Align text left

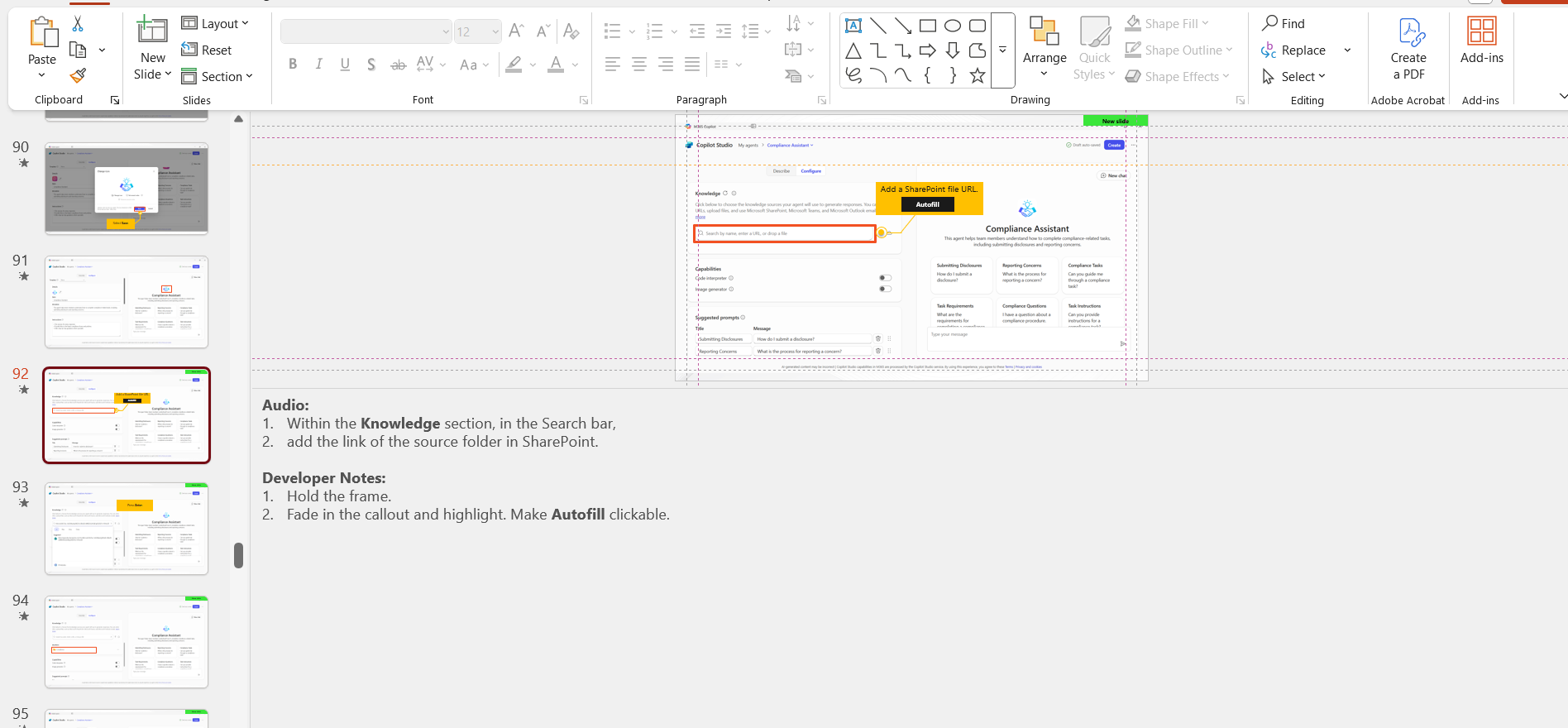pyautogui.click(x=612, y=64)
